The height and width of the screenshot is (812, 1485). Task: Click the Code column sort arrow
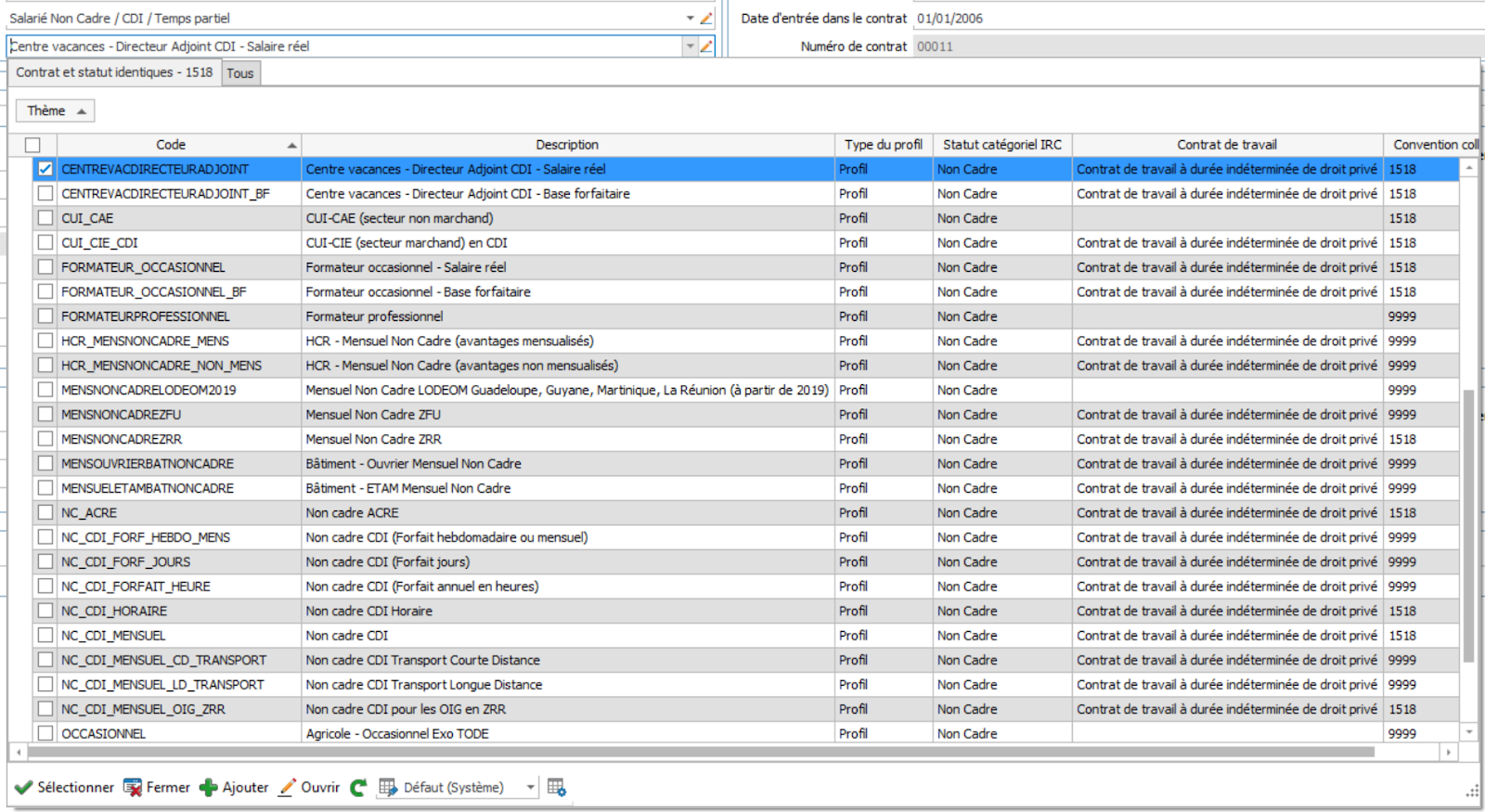(x=291, y=146)
